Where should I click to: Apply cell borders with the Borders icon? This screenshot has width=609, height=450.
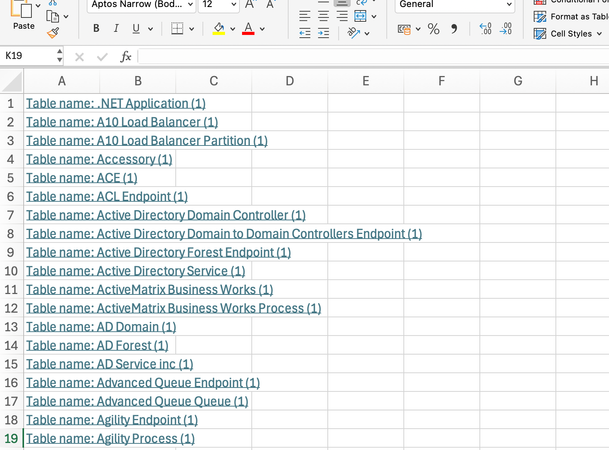[x=177, y=28]
